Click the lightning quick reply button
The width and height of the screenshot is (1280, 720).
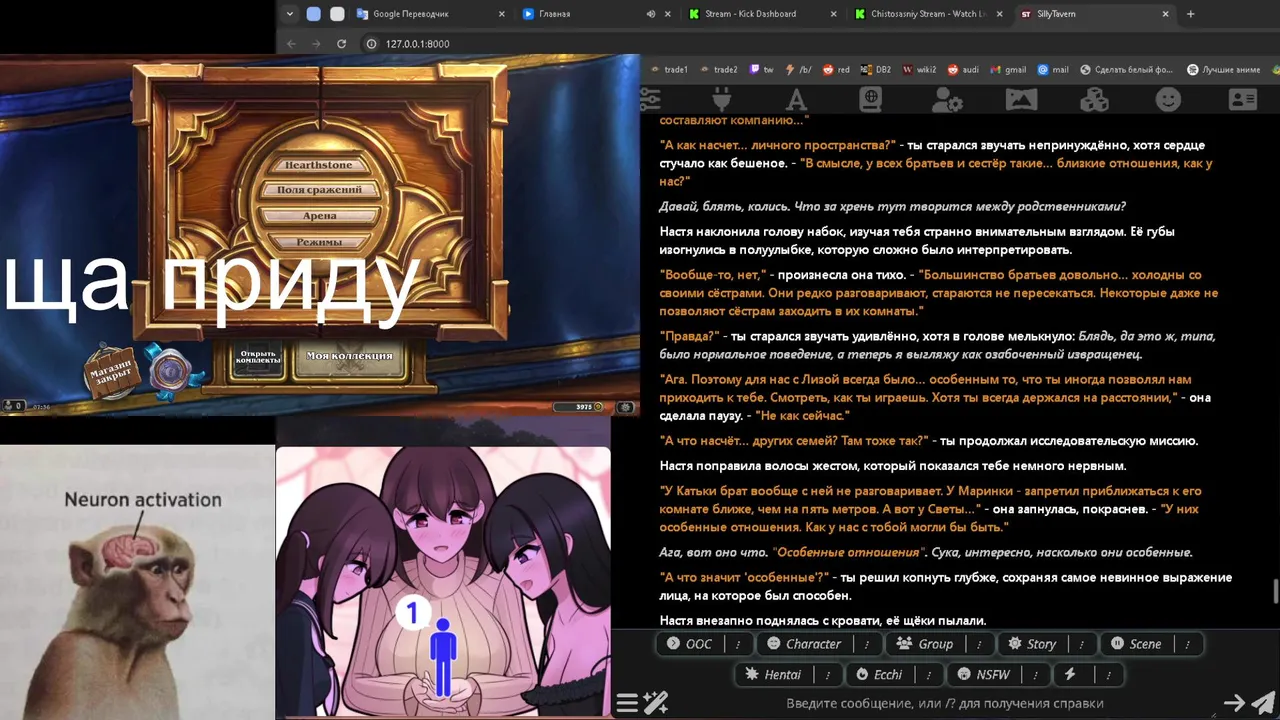tap(1070, 675)
